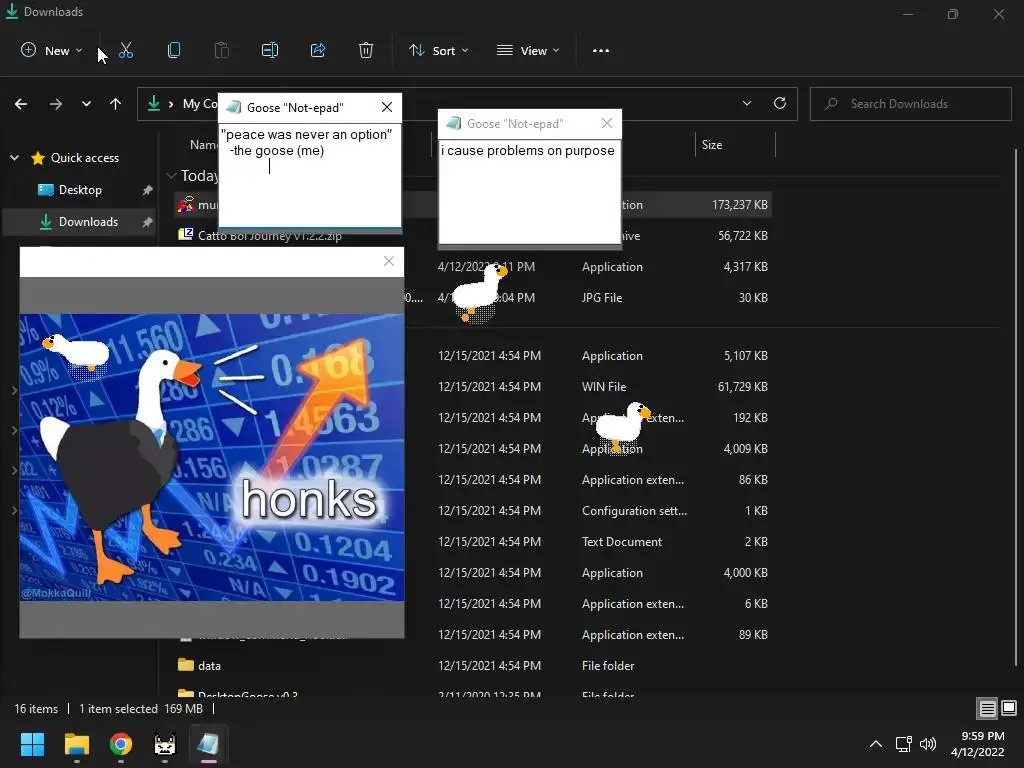Viewport: 1024px width, 768px height.
Task: Refresh the Downloads folder view
Action: tap(780, 103)
